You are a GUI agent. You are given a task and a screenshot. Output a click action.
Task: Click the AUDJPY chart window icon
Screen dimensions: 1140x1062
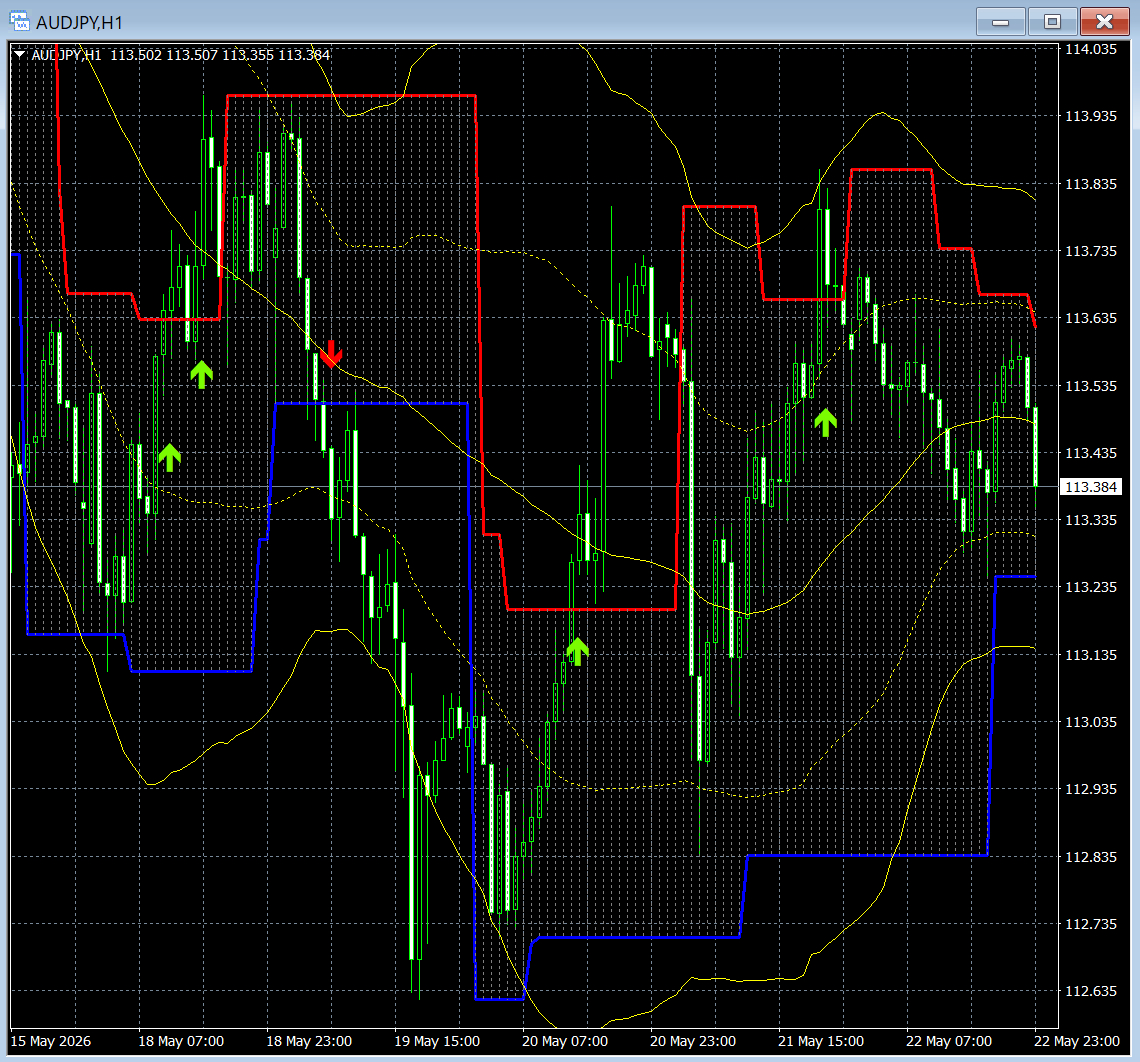[x=20, y=22]
